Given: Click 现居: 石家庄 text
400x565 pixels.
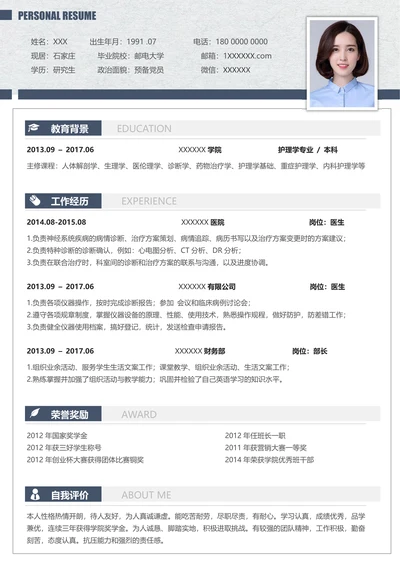Looking at the screenshot, I should click(x=53, y=56).
